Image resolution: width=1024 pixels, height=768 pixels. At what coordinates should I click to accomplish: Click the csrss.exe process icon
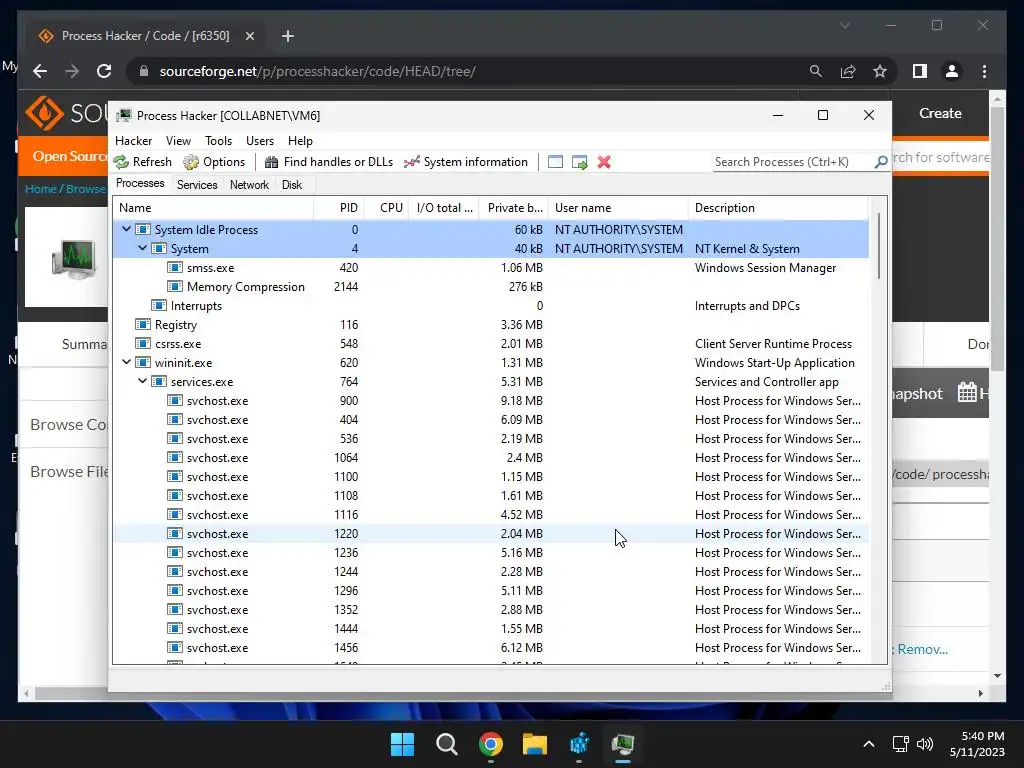tap(142, 344)
